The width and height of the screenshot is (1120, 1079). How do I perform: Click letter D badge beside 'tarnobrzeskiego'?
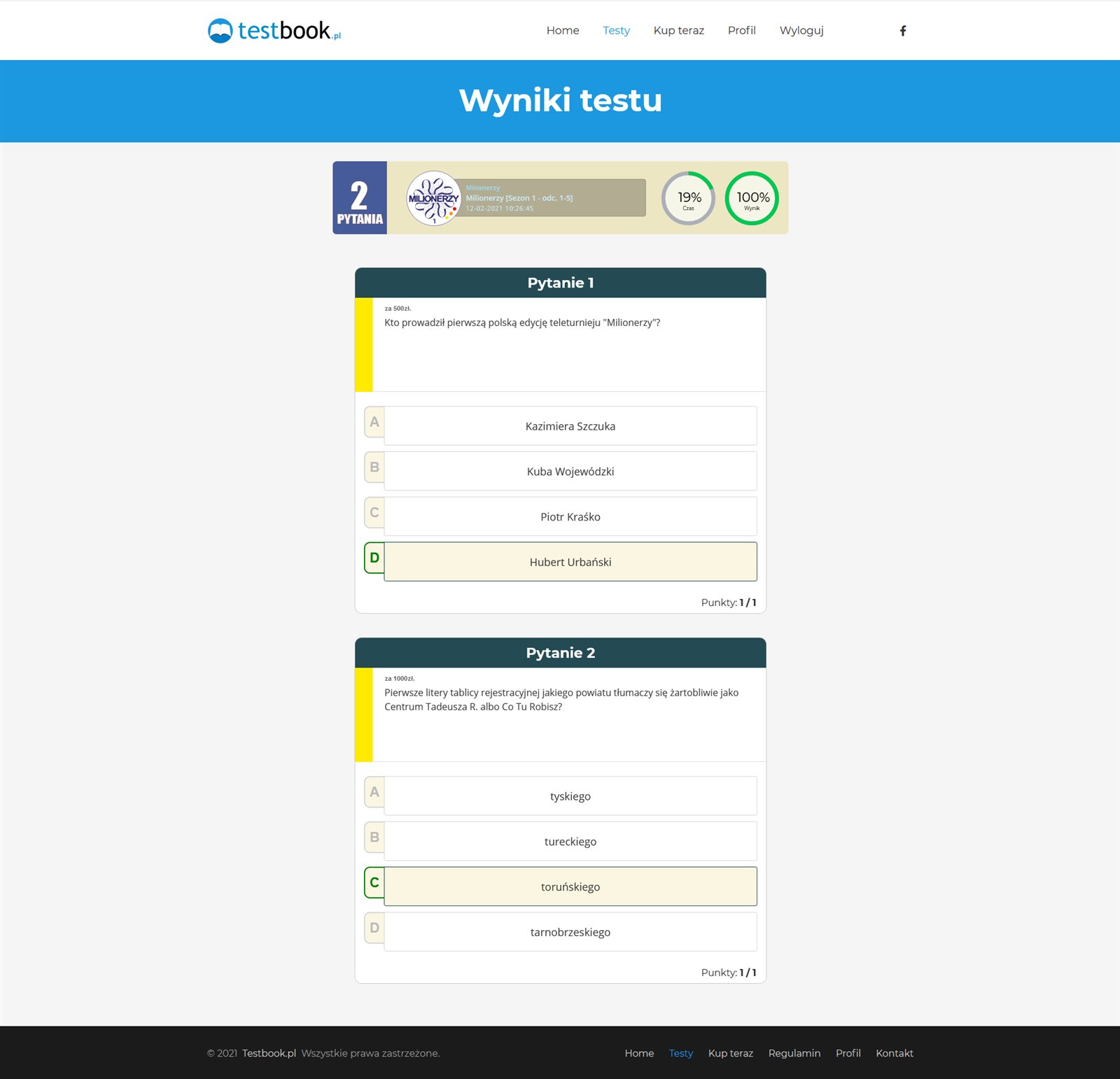374,928
